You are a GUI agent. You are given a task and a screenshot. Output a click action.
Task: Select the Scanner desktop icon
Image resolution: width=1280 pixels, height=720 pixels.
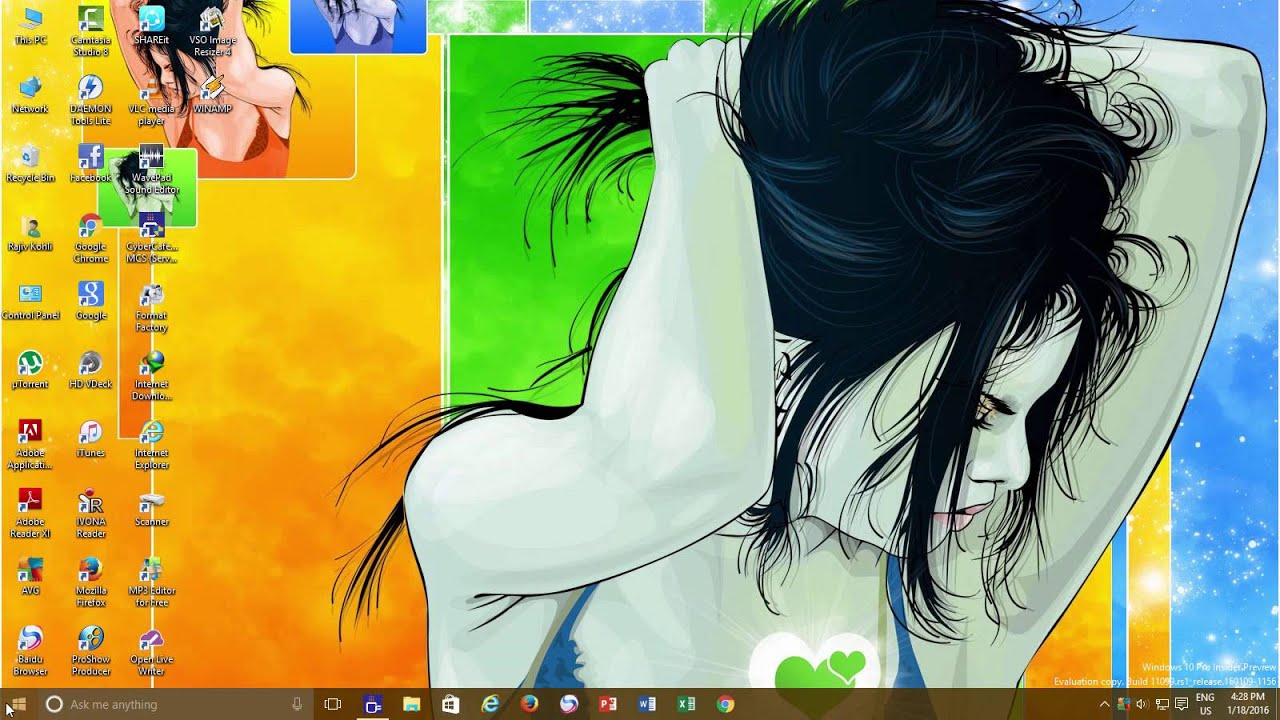[152, 508]
